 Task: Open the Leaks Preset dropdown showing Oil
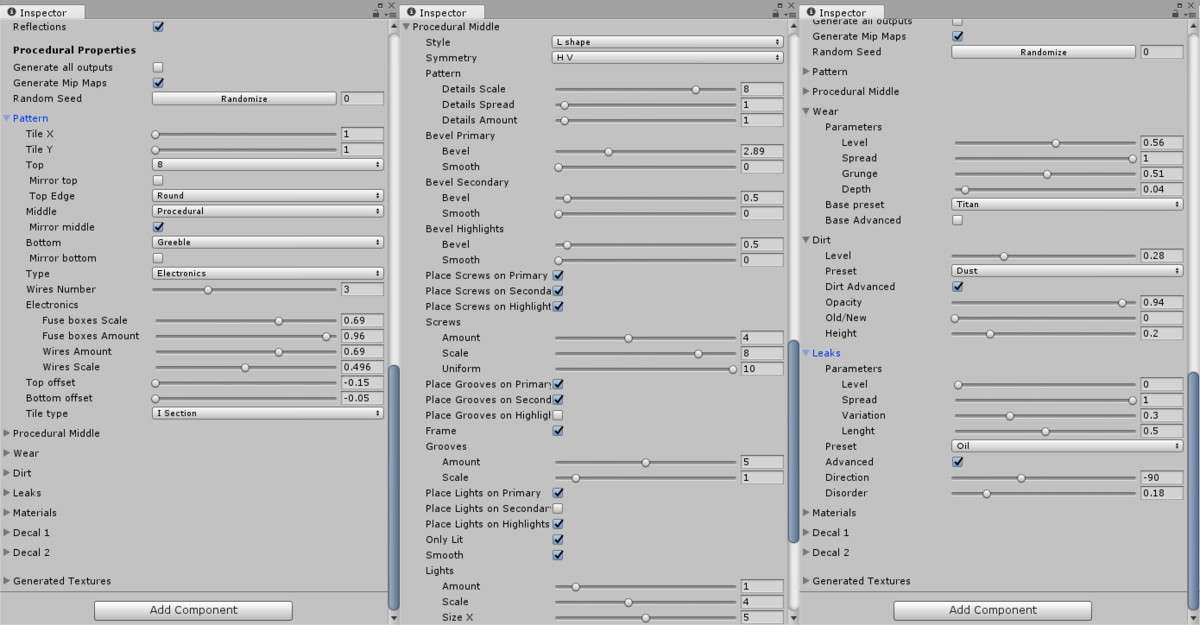tap(1067, 446)
